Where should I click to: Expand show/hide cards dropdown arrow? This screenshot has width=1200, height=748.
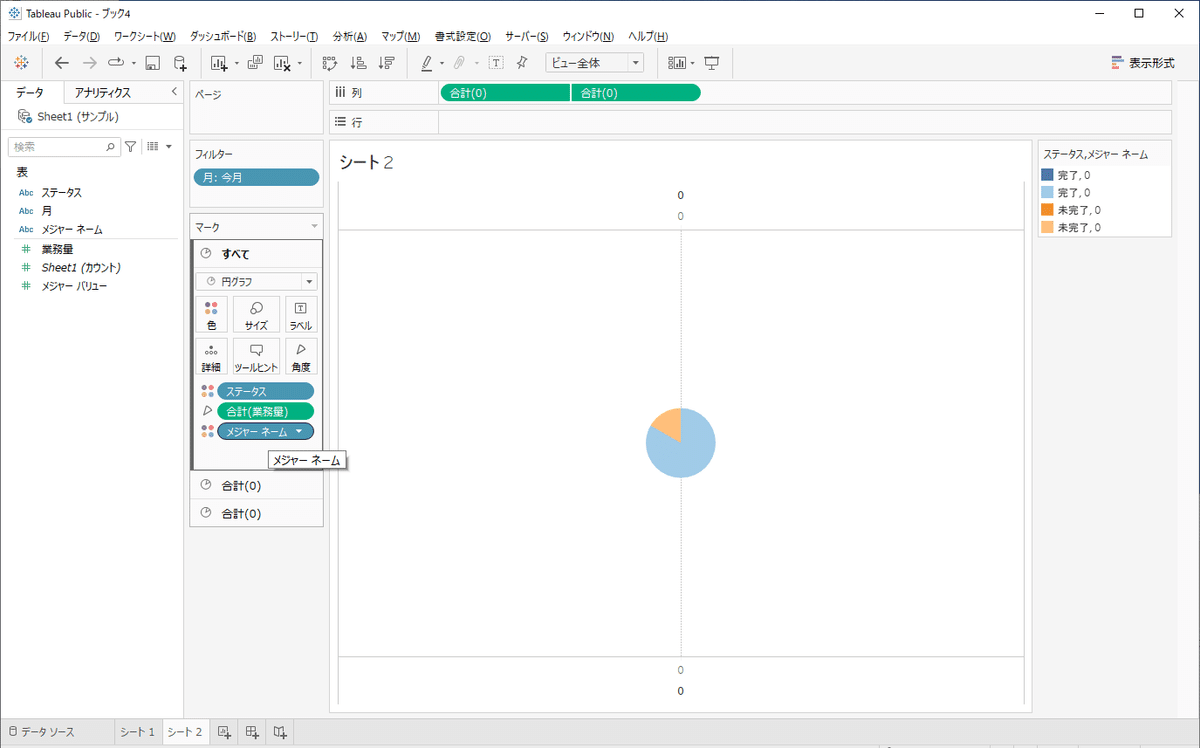coord(692,63)
